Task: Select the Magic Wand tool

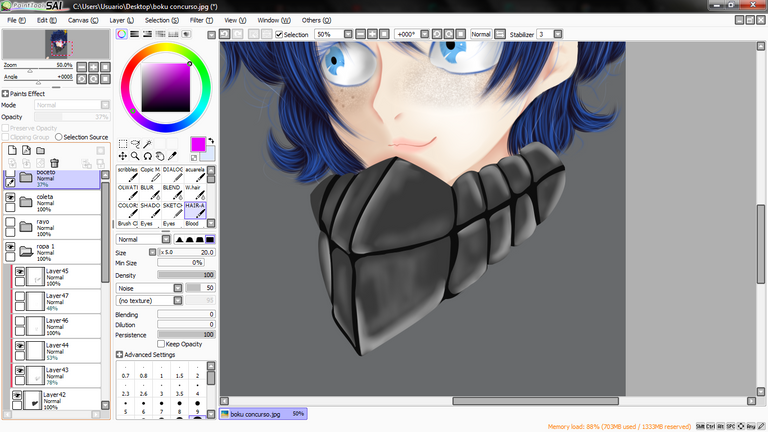Action: 147,144
